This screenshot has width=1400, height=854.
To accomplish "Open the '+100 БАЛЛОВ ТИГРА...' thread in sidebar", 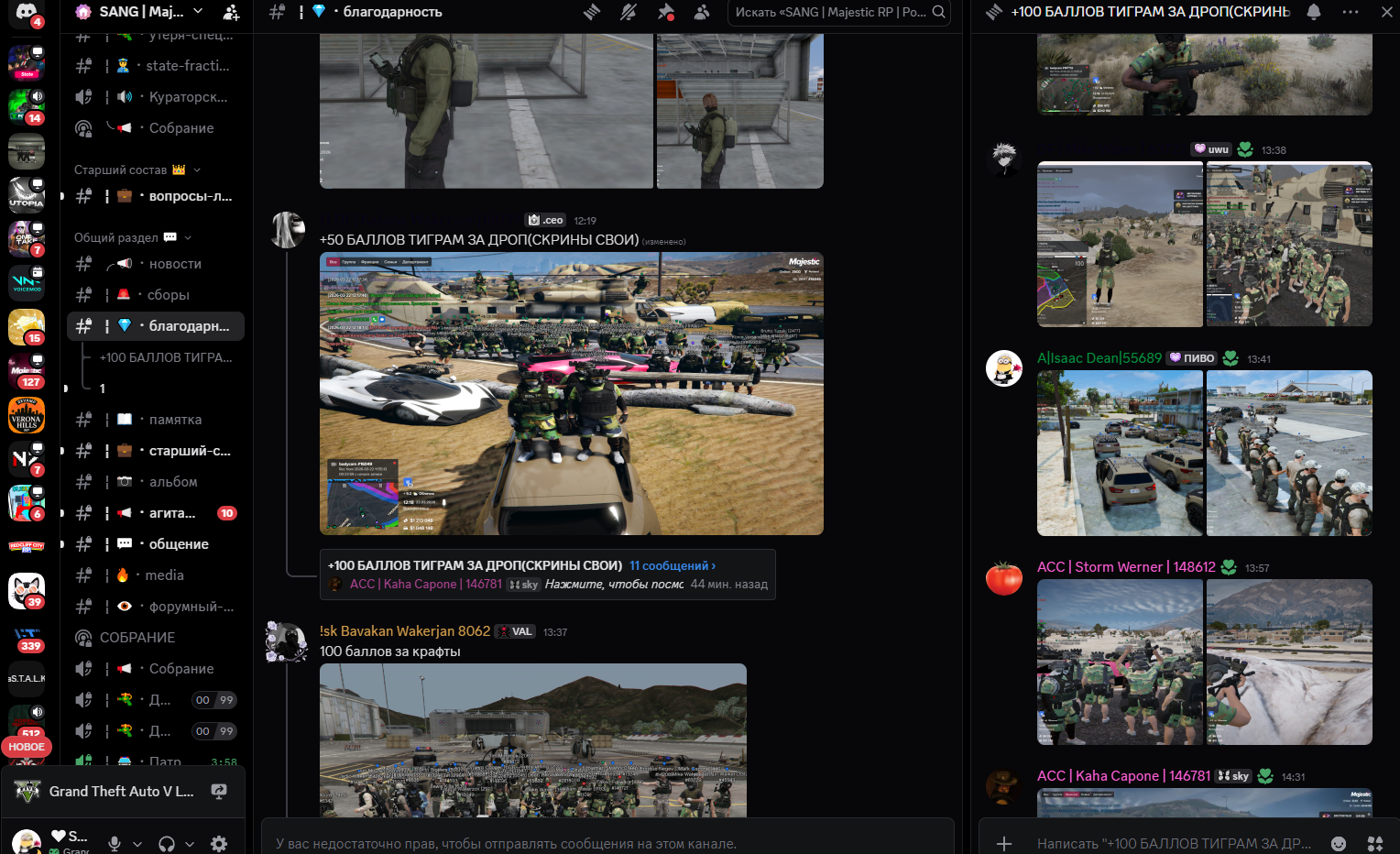I will click(x=166, y=357).
